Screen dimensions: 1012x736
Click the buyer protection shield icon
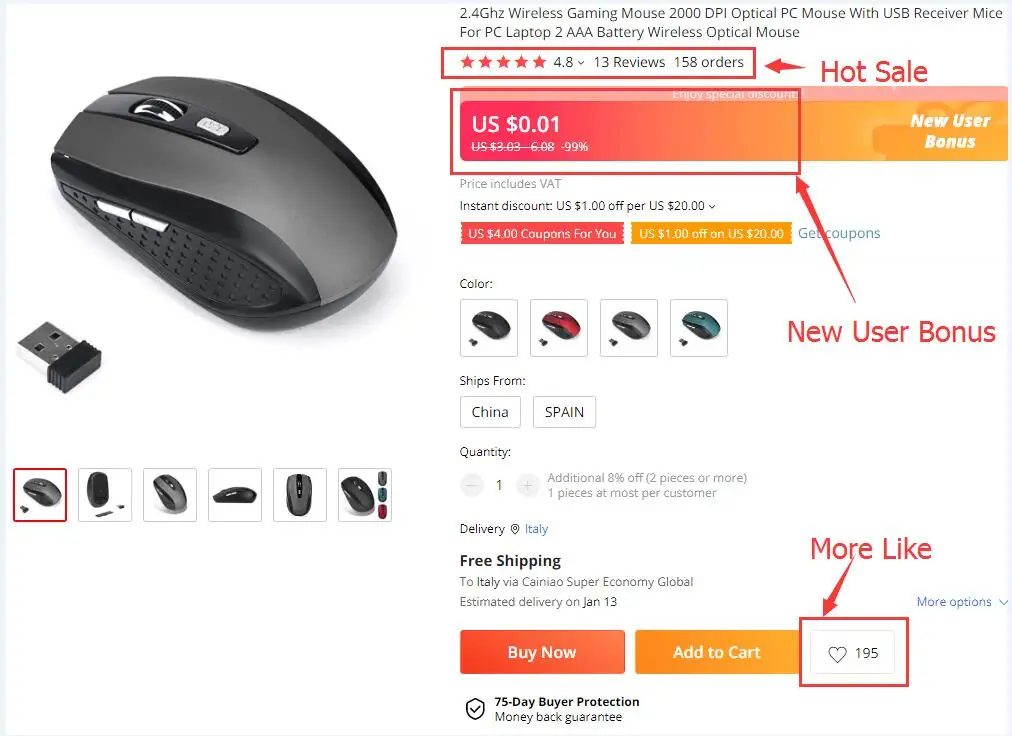click(x=475, y=709)
